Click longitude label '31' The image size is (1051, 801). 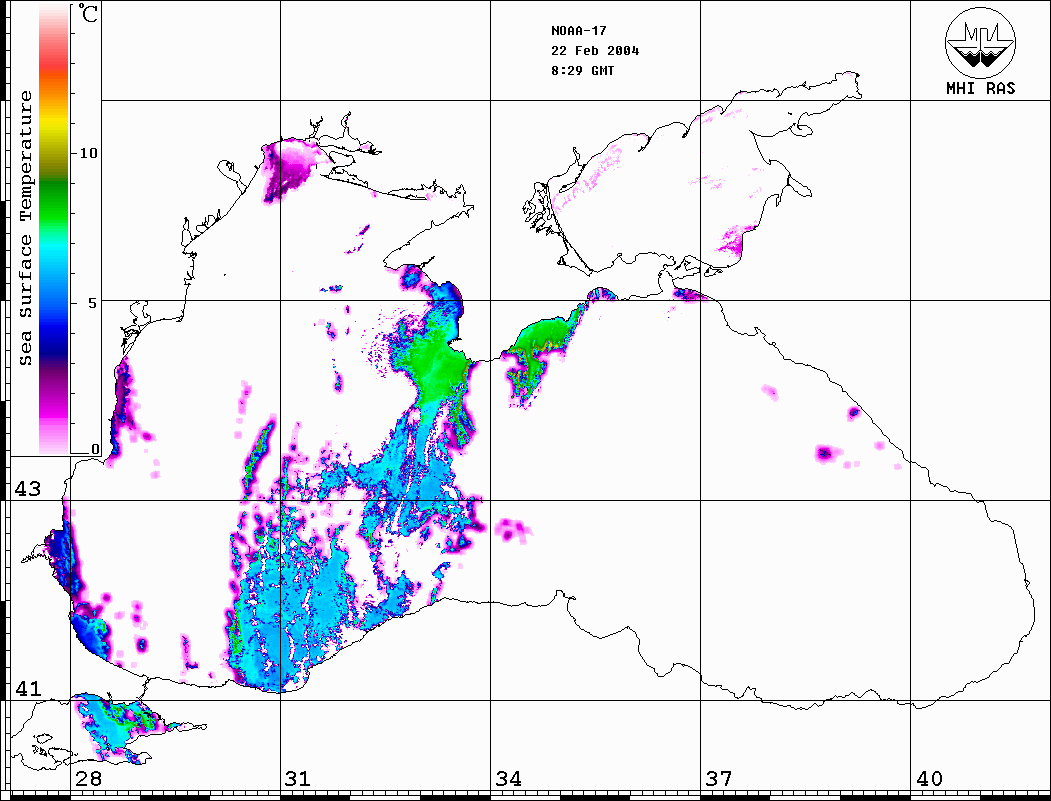(x=298, y=779)
